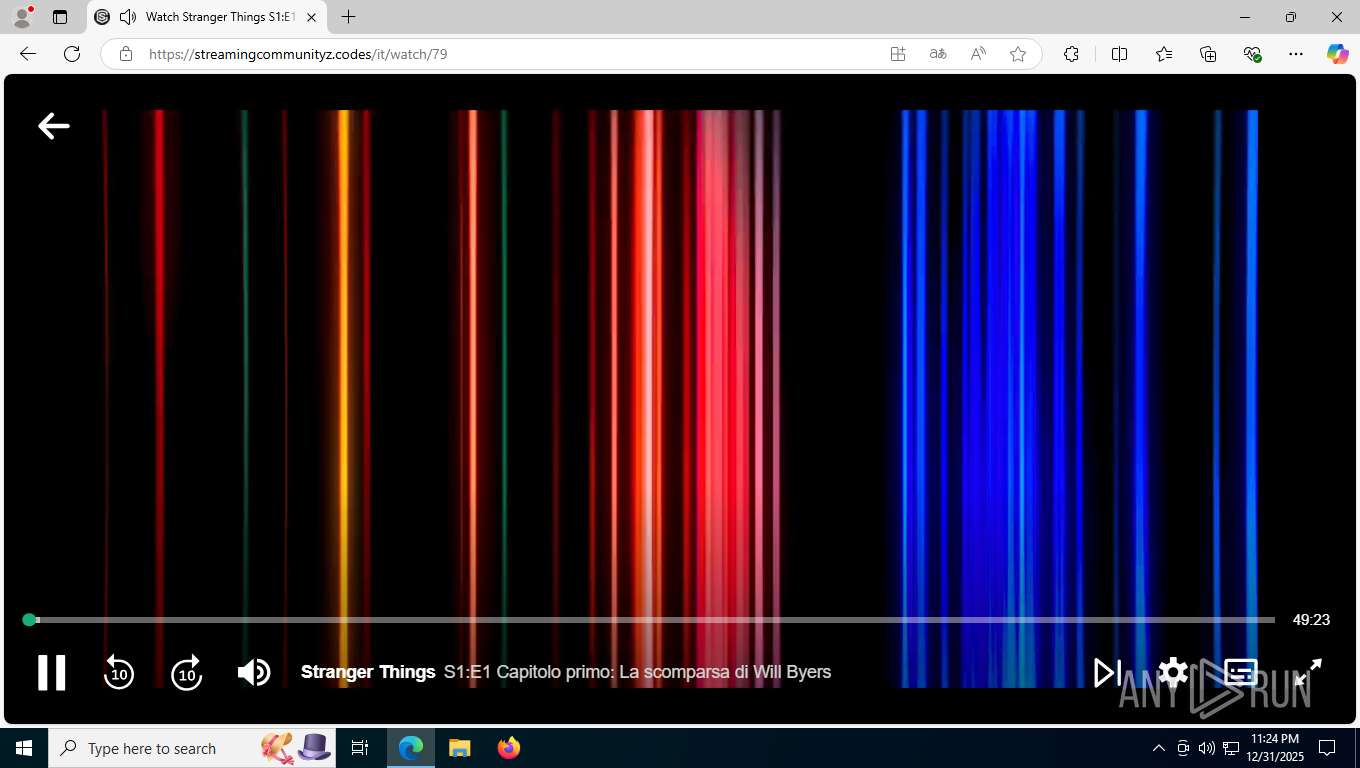Open the subtitles menu
This screenshot has width=1360, height=768.
coord(1240,672)
